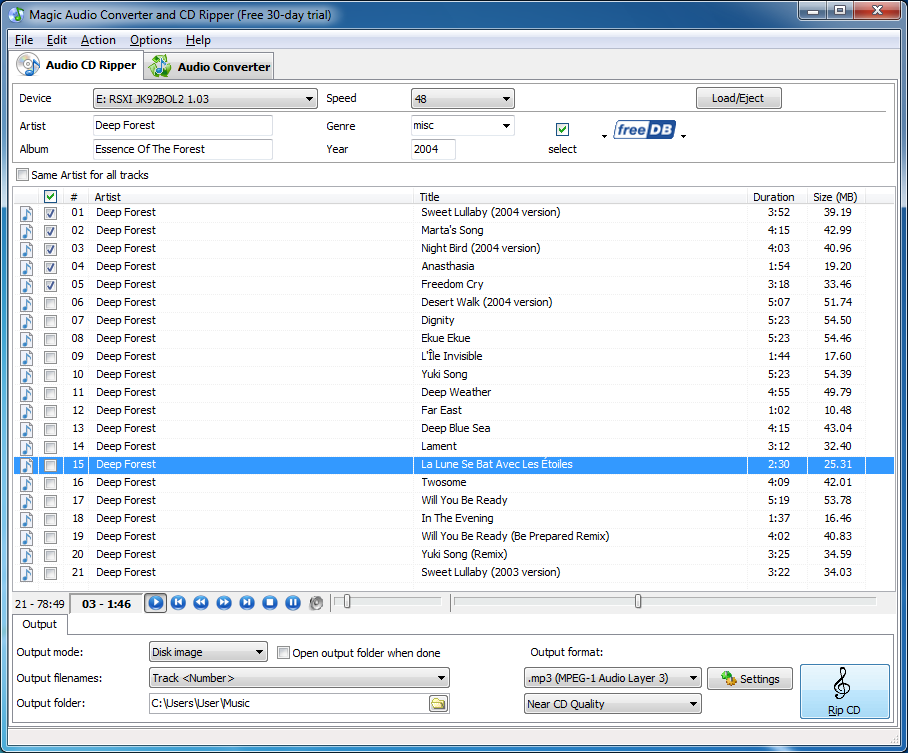Check track 09 L'Île Invisible checkbox
Image resolution: width=908 pixels, height=753 pixels.
click(50, 357)
